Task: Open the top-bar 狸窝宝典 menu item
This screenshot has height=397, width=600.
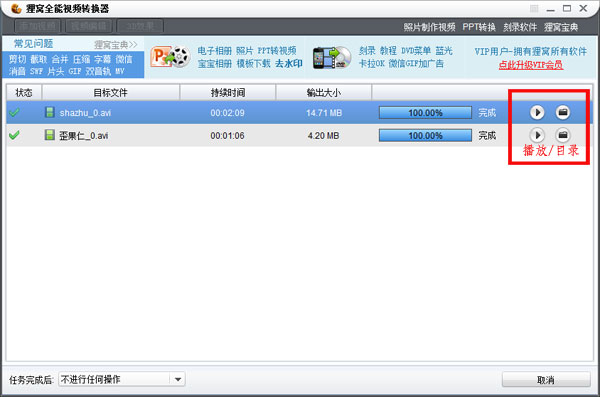Action: tap(561, 27)
